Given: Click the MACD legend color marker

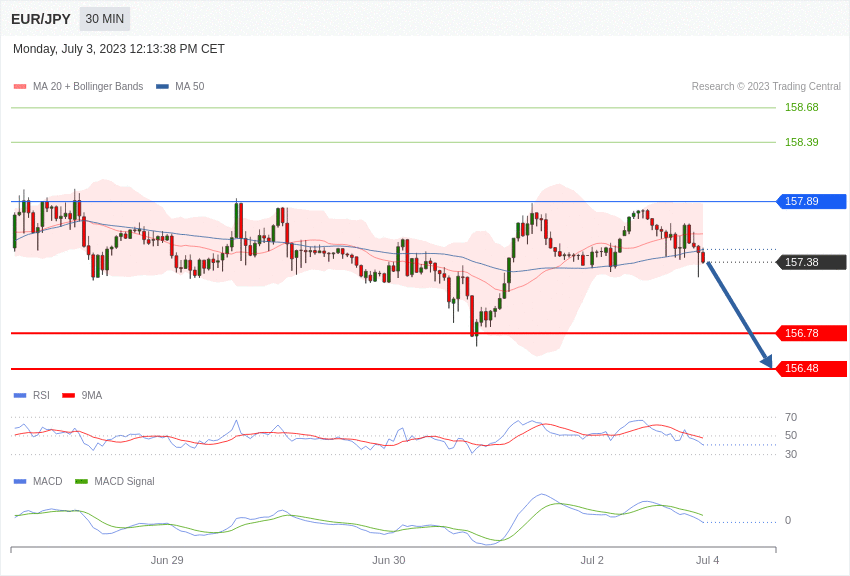Looking at the screenshot, I should (x=20, y=482).
